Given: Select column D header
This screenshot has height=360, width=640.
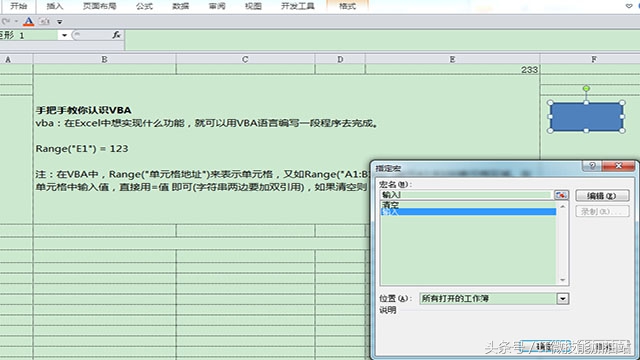Looking at the screenshot, I should tap(340, 59).
